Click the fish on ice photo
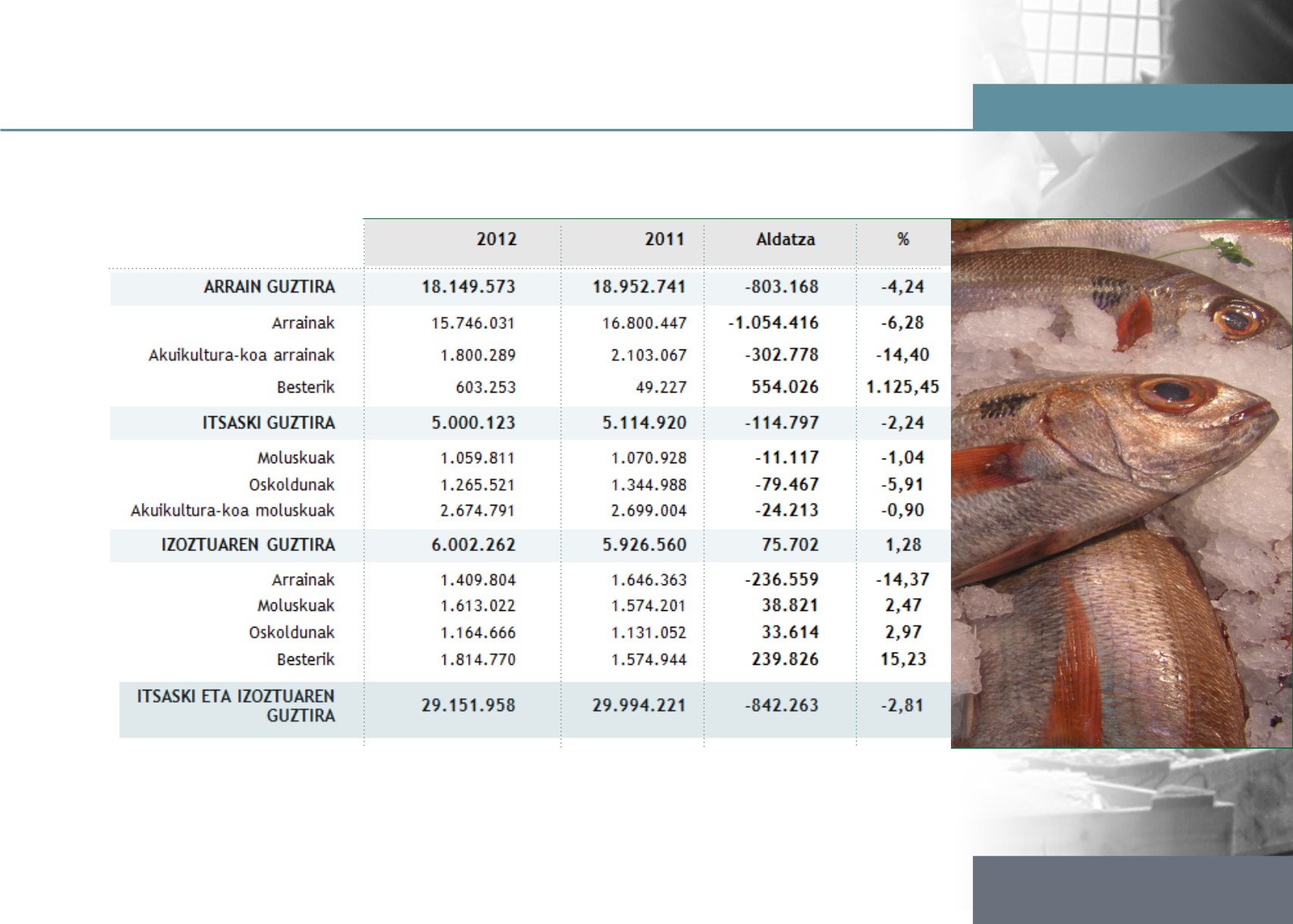Viewport: 1293px width, 924px height. pos(1122,484)
